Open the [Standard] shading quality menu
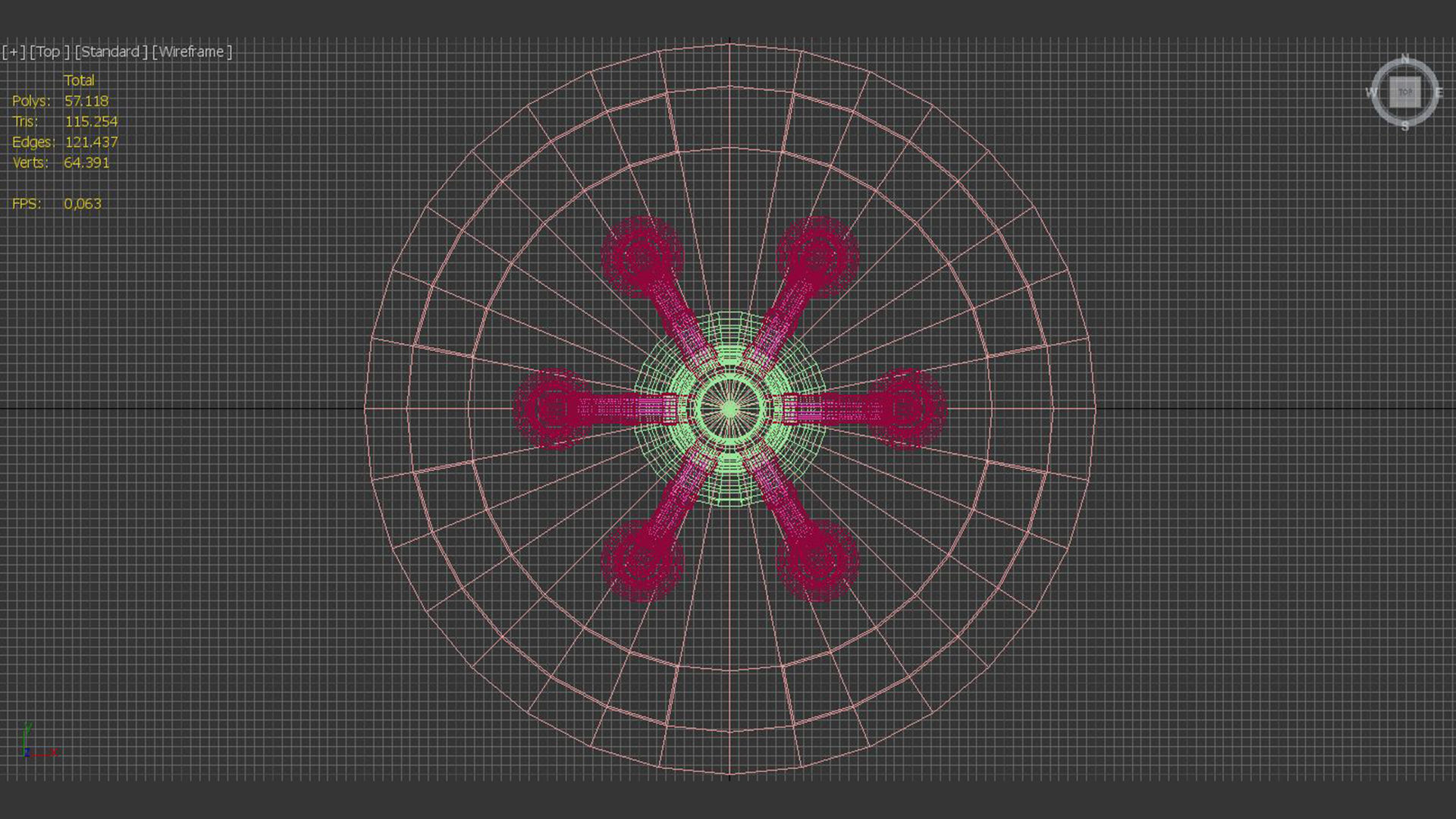The height and width of the screenshot is (819, 1456). 111,52
